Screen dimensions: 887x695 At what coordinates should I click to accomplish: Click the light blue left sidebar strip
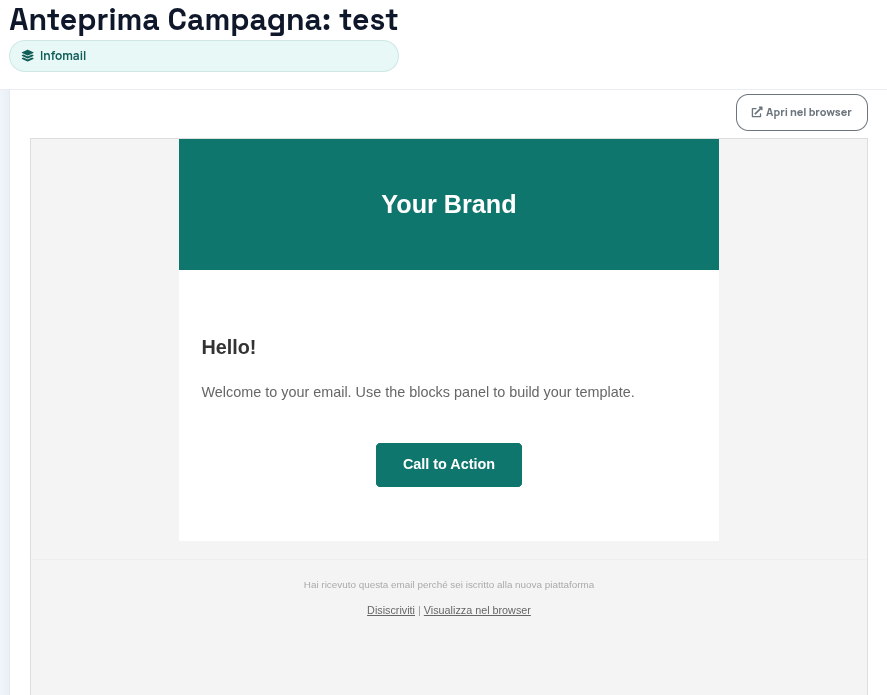pyautogui.click(x=5, y=400)
